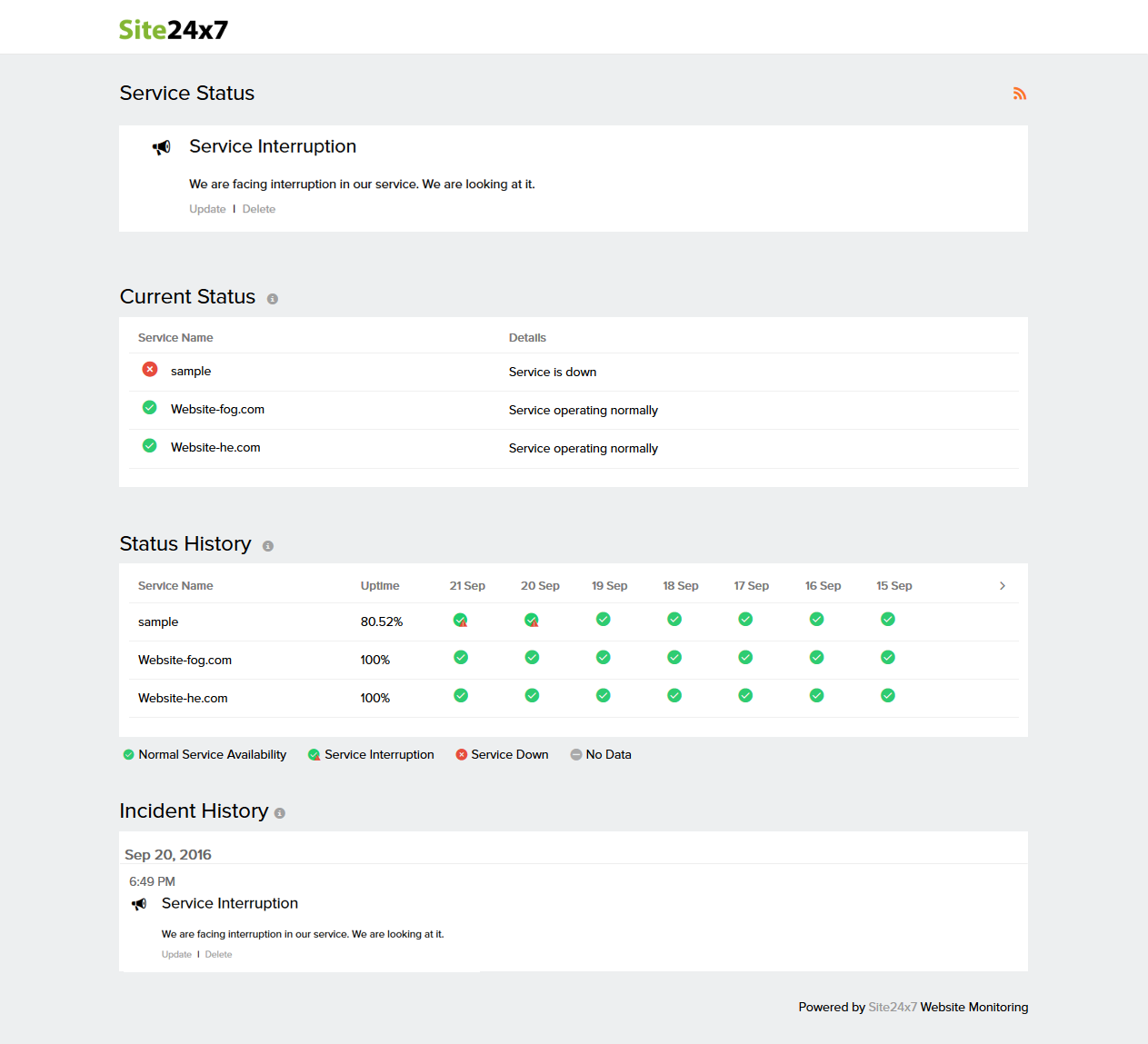The width and height of the screenshot is (1148, 1044).
Task: Click Uptime column header
Action: point(380,586)
